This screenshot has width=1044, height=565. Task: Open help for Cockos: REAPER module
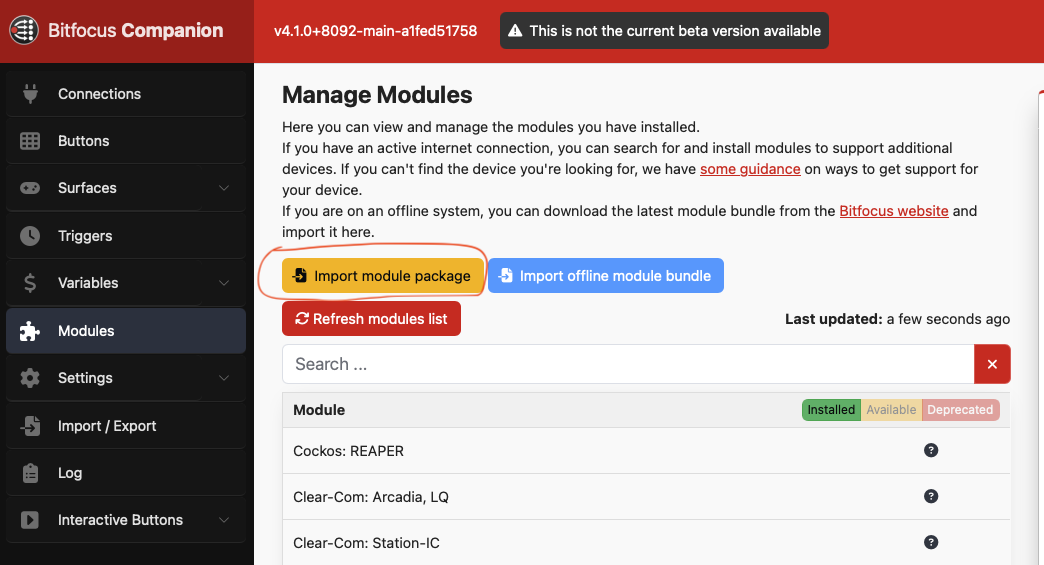[x=931, y=451]
